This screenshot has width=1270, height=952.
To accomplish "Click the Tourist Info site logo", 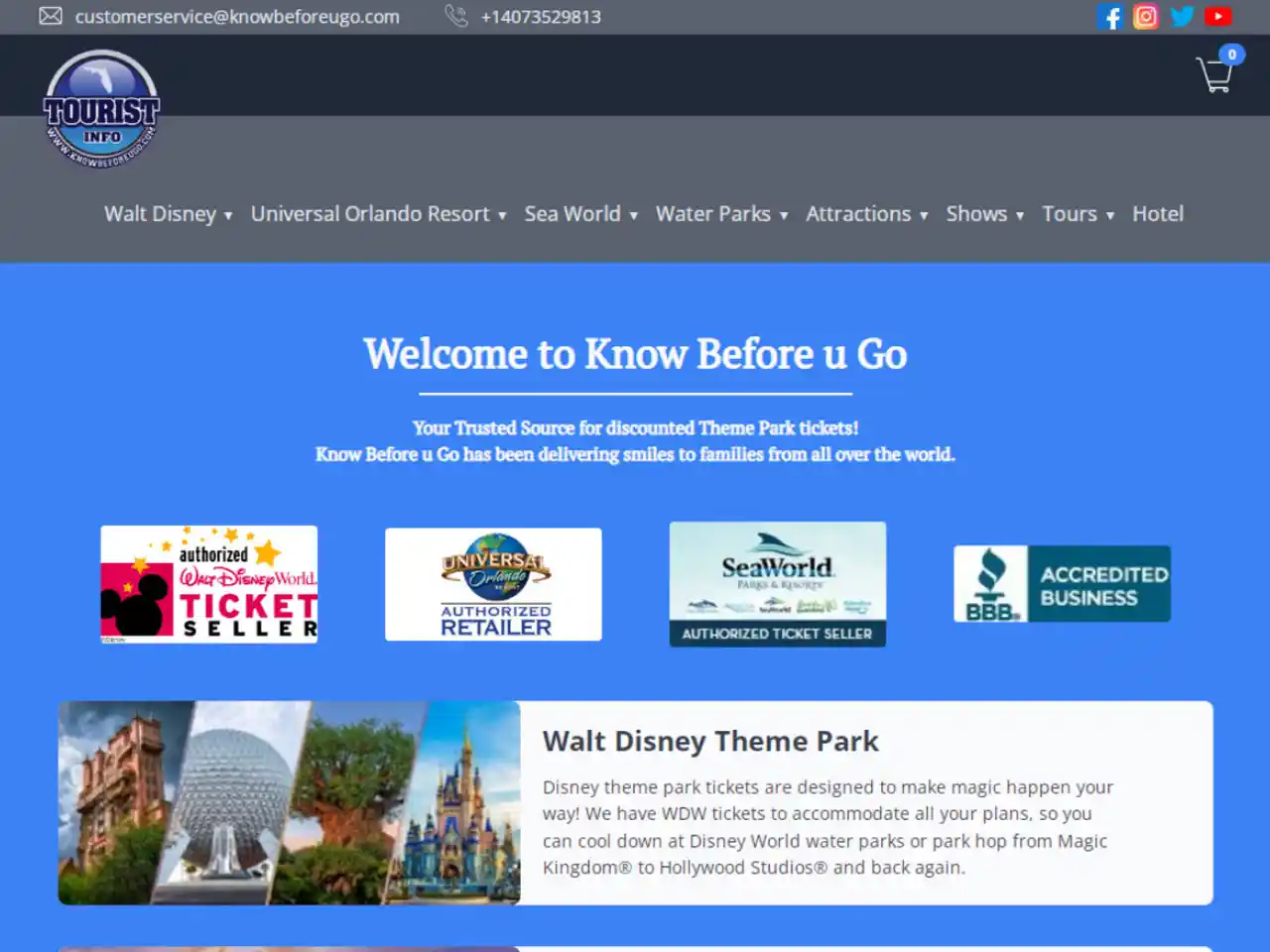I will 101,109.
